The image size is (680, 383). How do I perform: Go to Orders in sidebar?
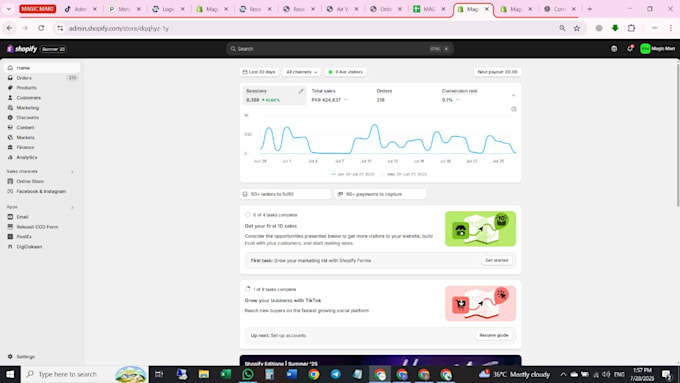click(x=42, y=78)
